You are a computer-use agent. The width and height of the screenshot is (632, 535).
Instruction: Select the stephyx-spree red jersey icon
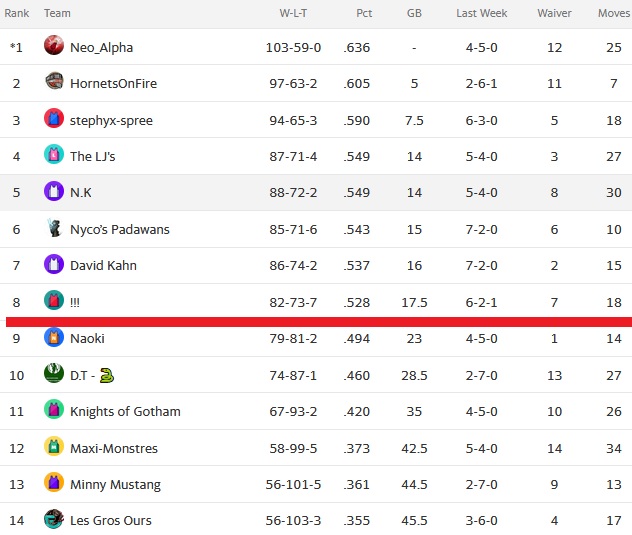(x=54, y=118)
